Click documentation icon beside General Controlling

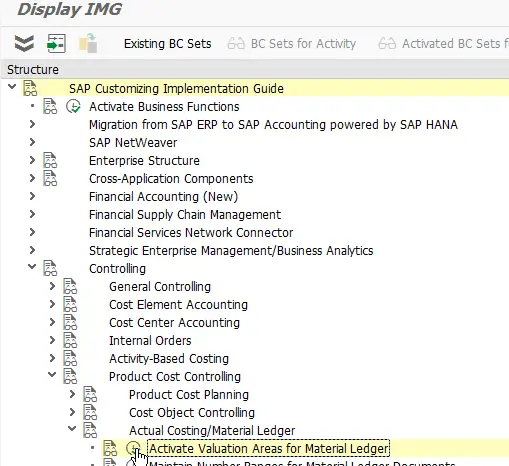point(70,287)
